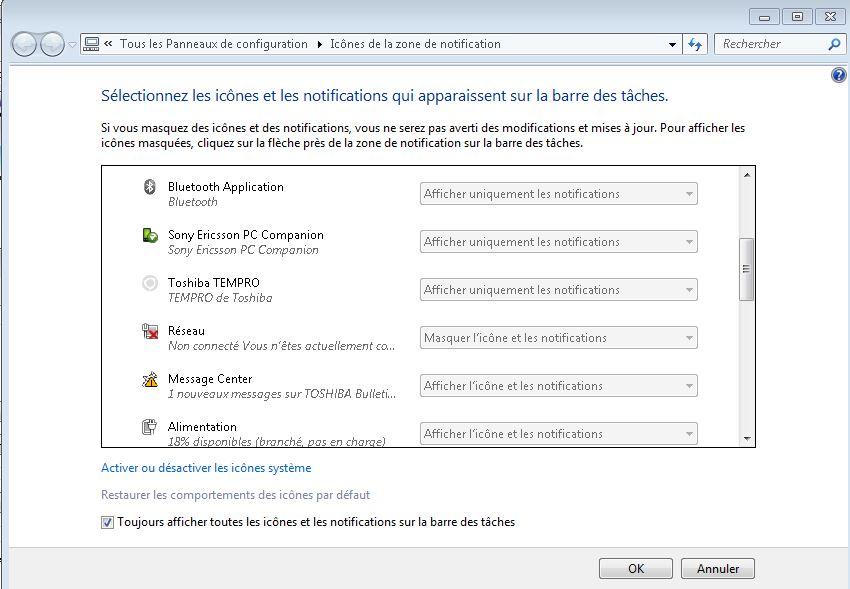This screenshot has height=589, width=850.
Task: Open Toshiba TEMPRO behavior dropdown
Action: (x=558, y=290)
